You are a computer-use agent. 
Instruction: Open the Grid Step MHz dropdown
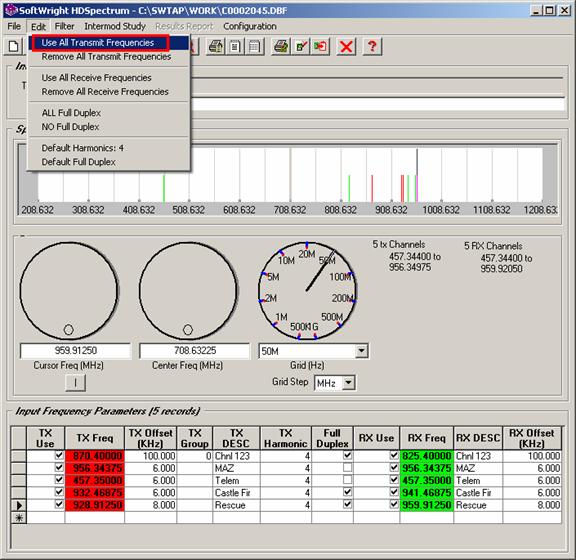(348, 383)
